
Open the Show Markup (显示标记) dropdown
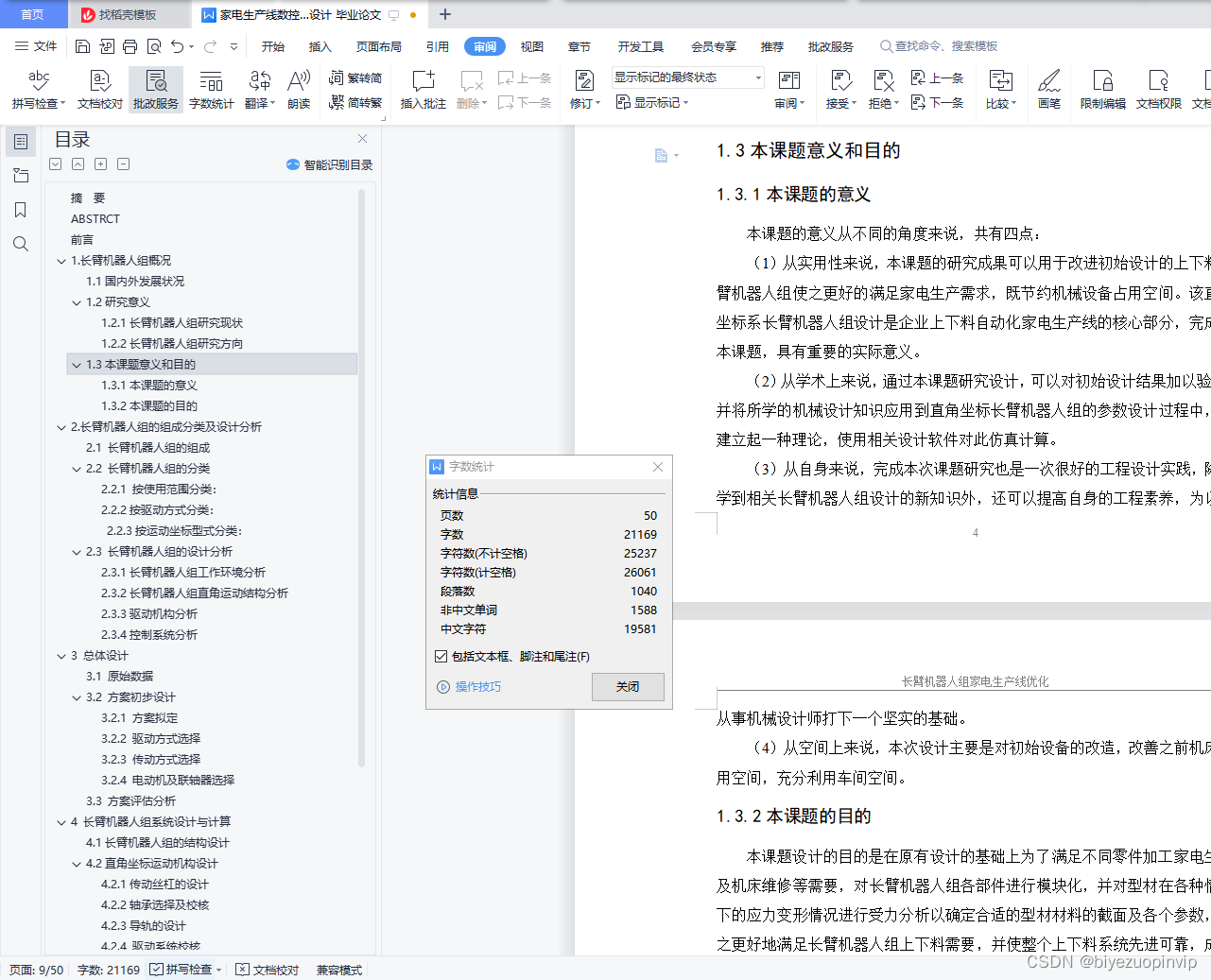click(x=652, y=102)
